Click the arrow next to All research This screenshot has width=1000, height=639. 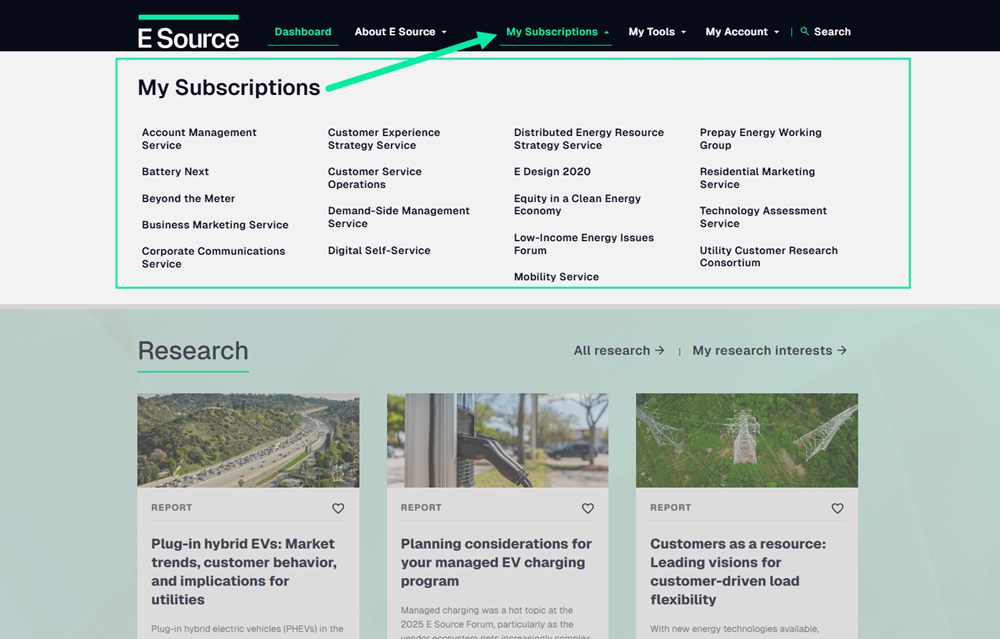pyautogui.click(x=659, y=350)
